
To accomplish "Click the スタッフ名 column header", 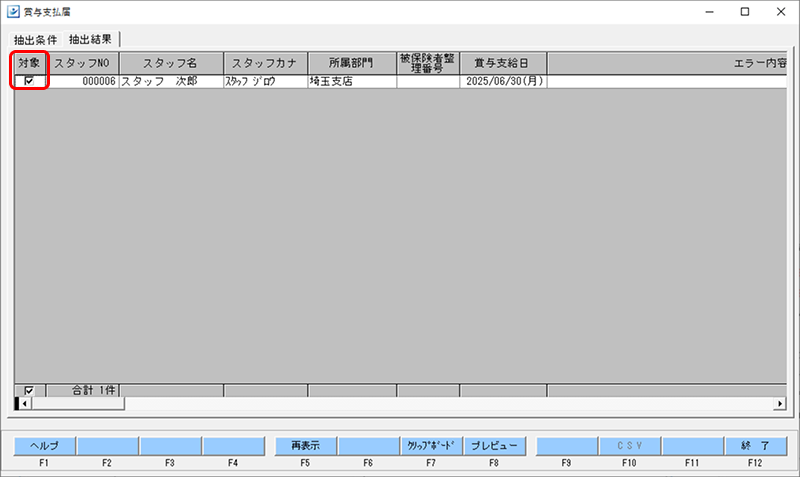I will 171,63.
